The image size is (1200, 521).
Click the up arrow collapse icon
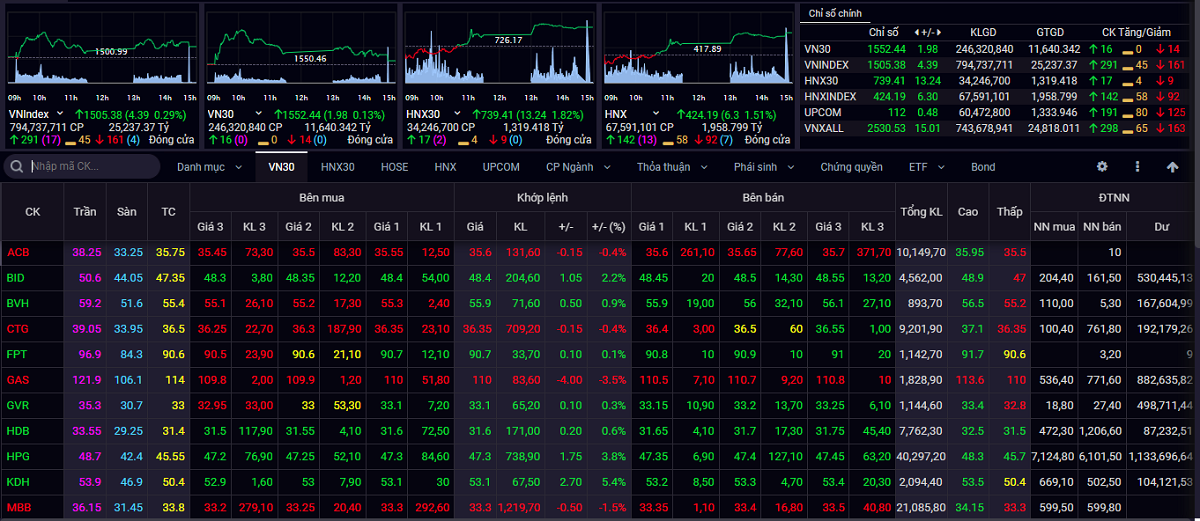[1172, 167]
